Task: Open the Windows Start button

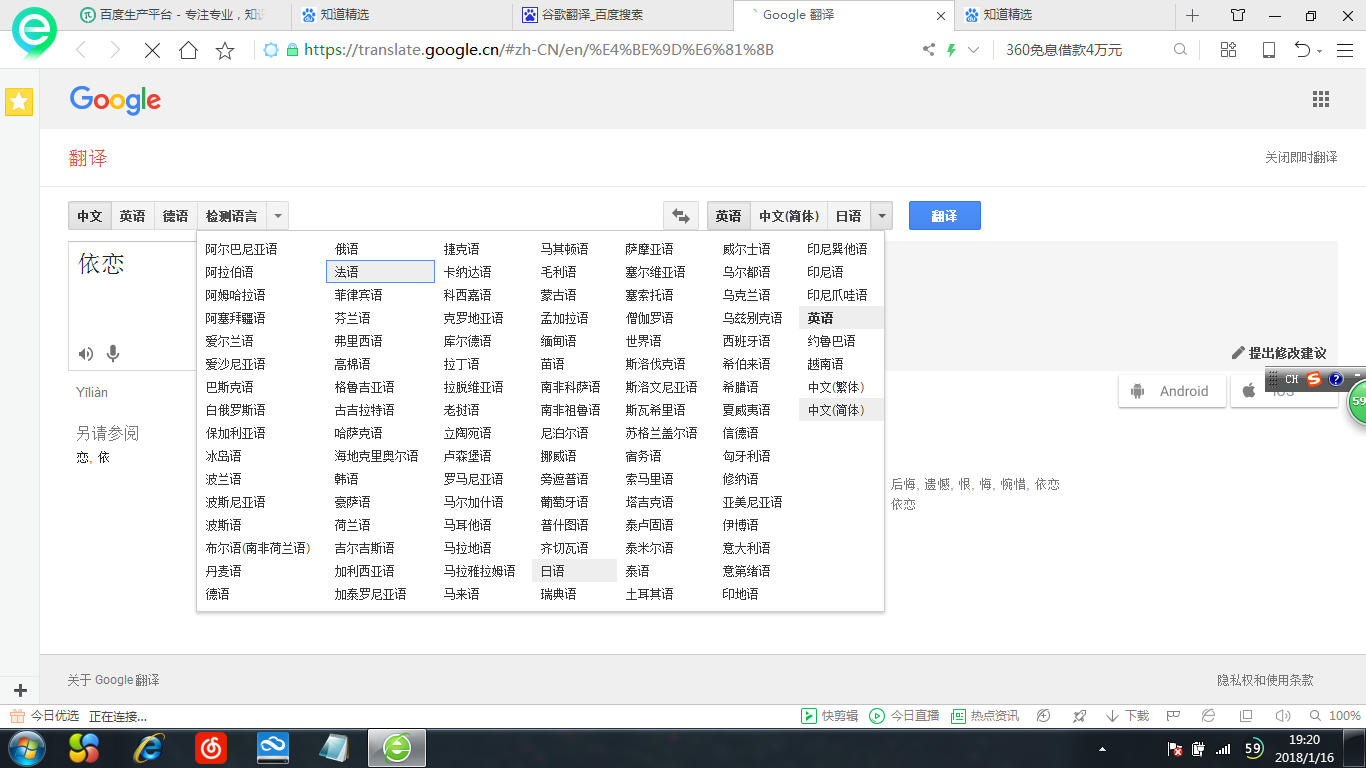Action: point(27,748)
